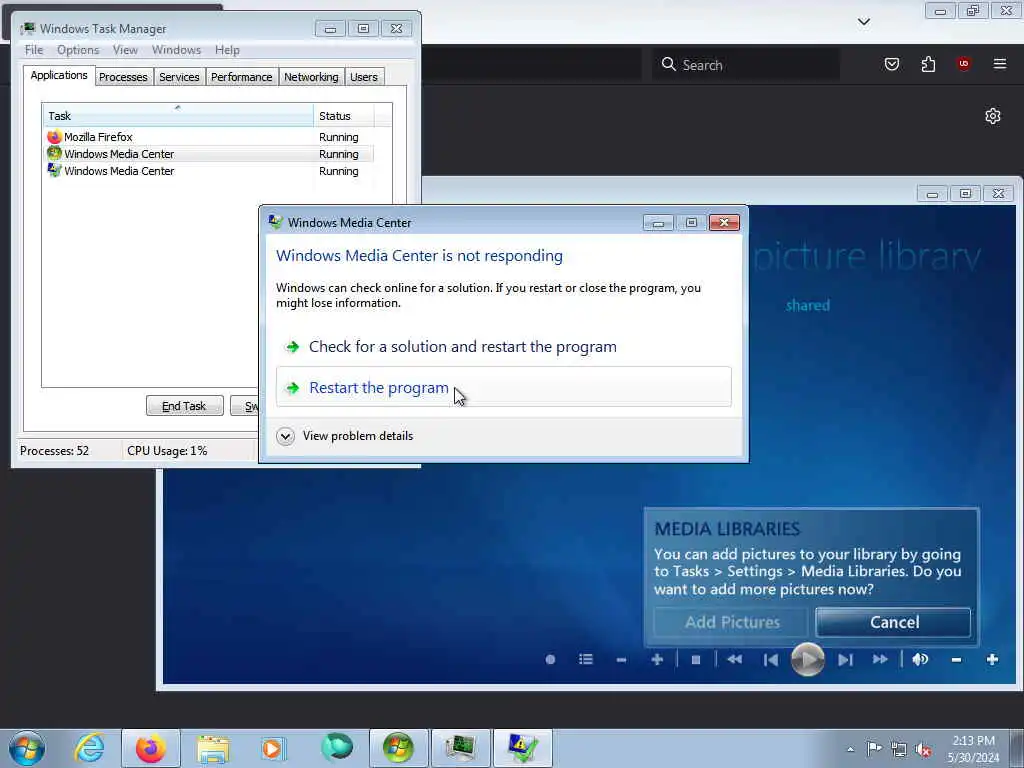Image resolution: width=1024 pixels, height=768 pixels.
Task: Click the Pocket save icon in Firefox
Action: click(x=891, y=64)
